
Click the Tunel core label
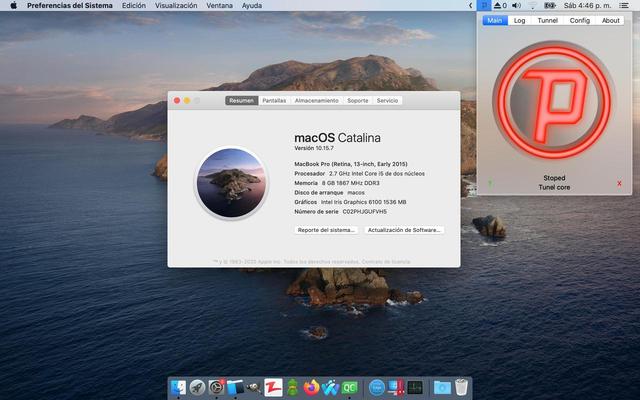coord(554,187)
